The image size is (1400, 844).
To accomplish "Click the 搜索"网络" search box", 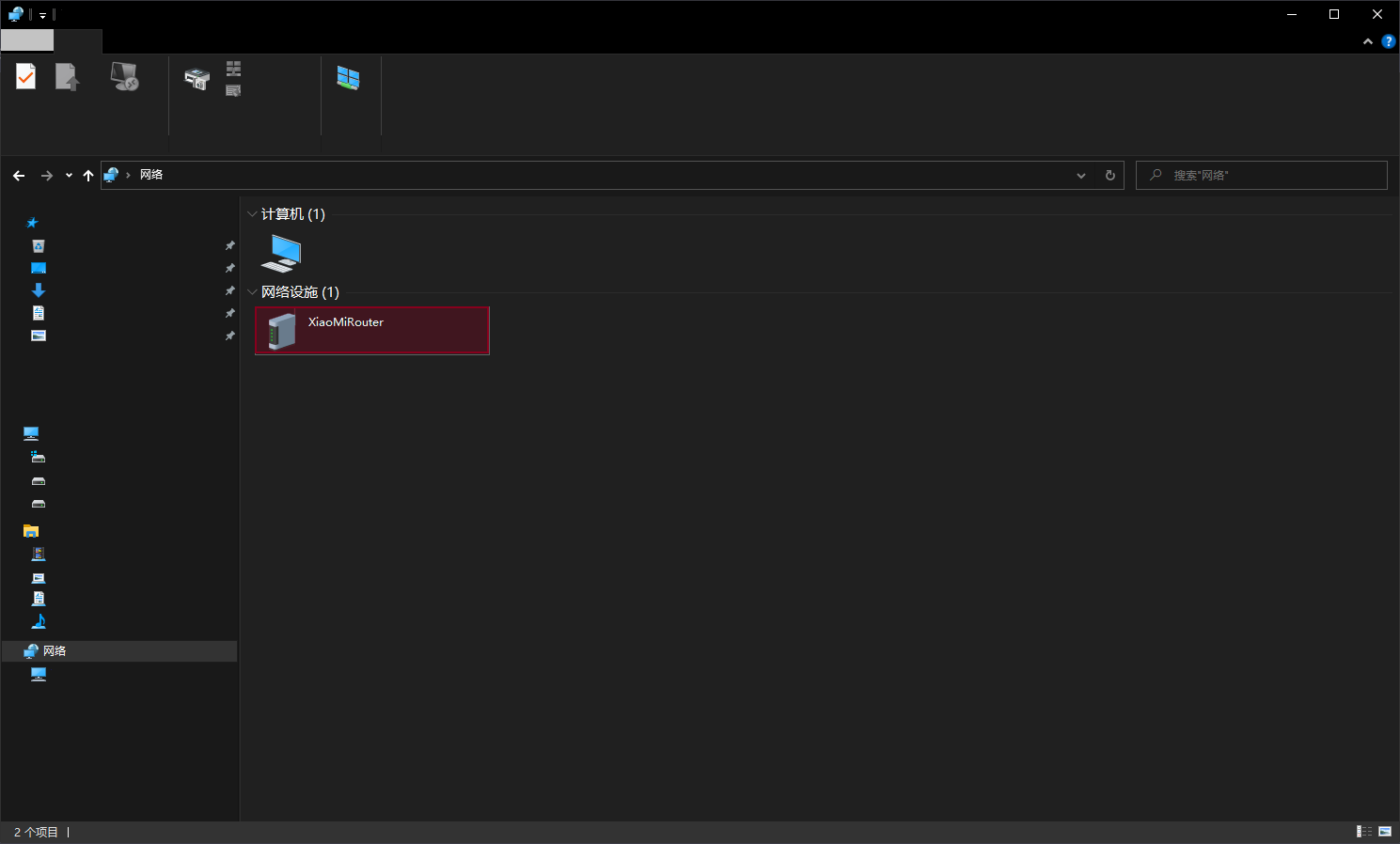I will coord(1262,176).
